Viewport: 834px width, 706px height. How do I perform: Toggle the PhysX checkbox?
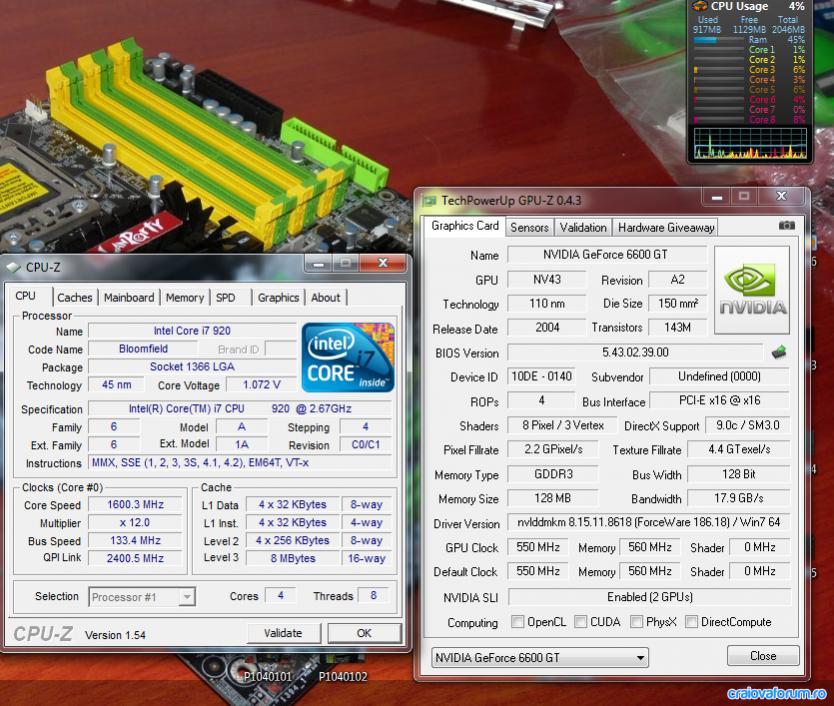636,621
